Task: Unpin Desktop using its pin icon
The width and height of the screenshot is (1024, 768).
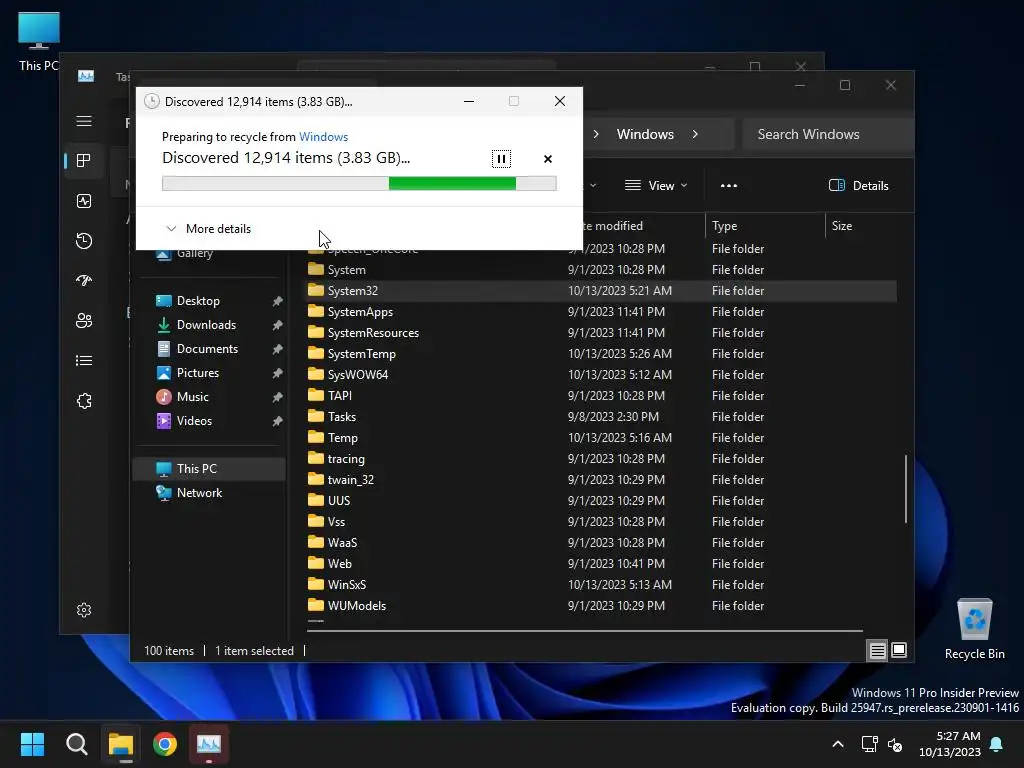Action: pos(278,301)
